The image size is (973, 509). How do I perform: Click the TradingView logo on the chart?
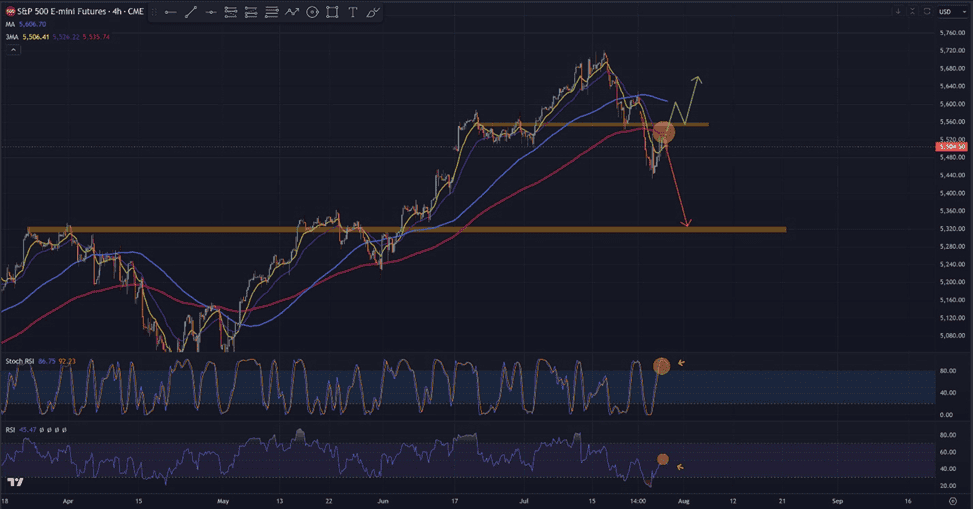click(x=15, y=482)
